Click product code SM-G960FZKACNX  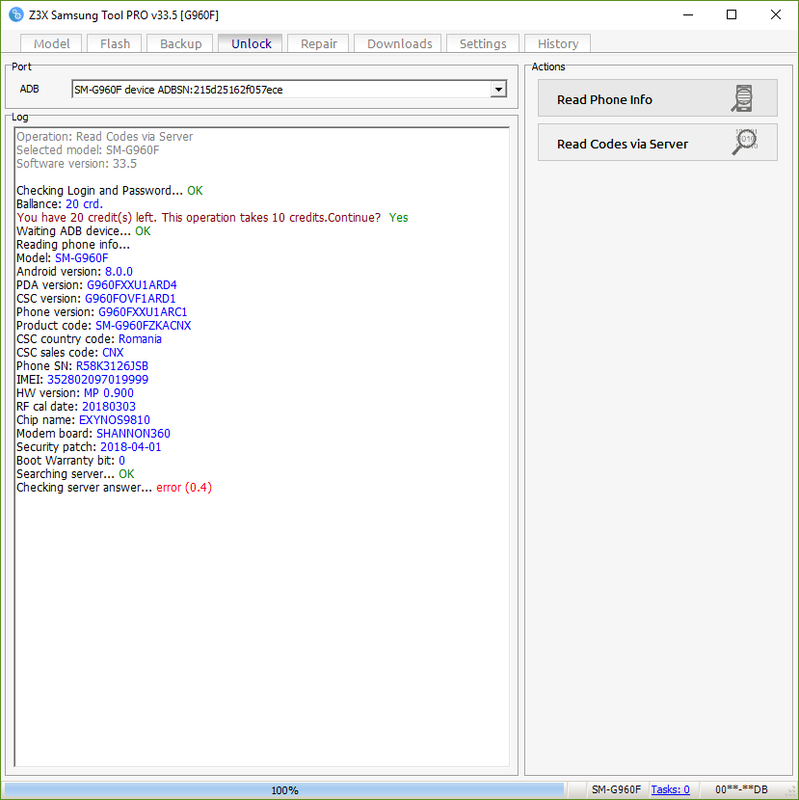point(143,326)
